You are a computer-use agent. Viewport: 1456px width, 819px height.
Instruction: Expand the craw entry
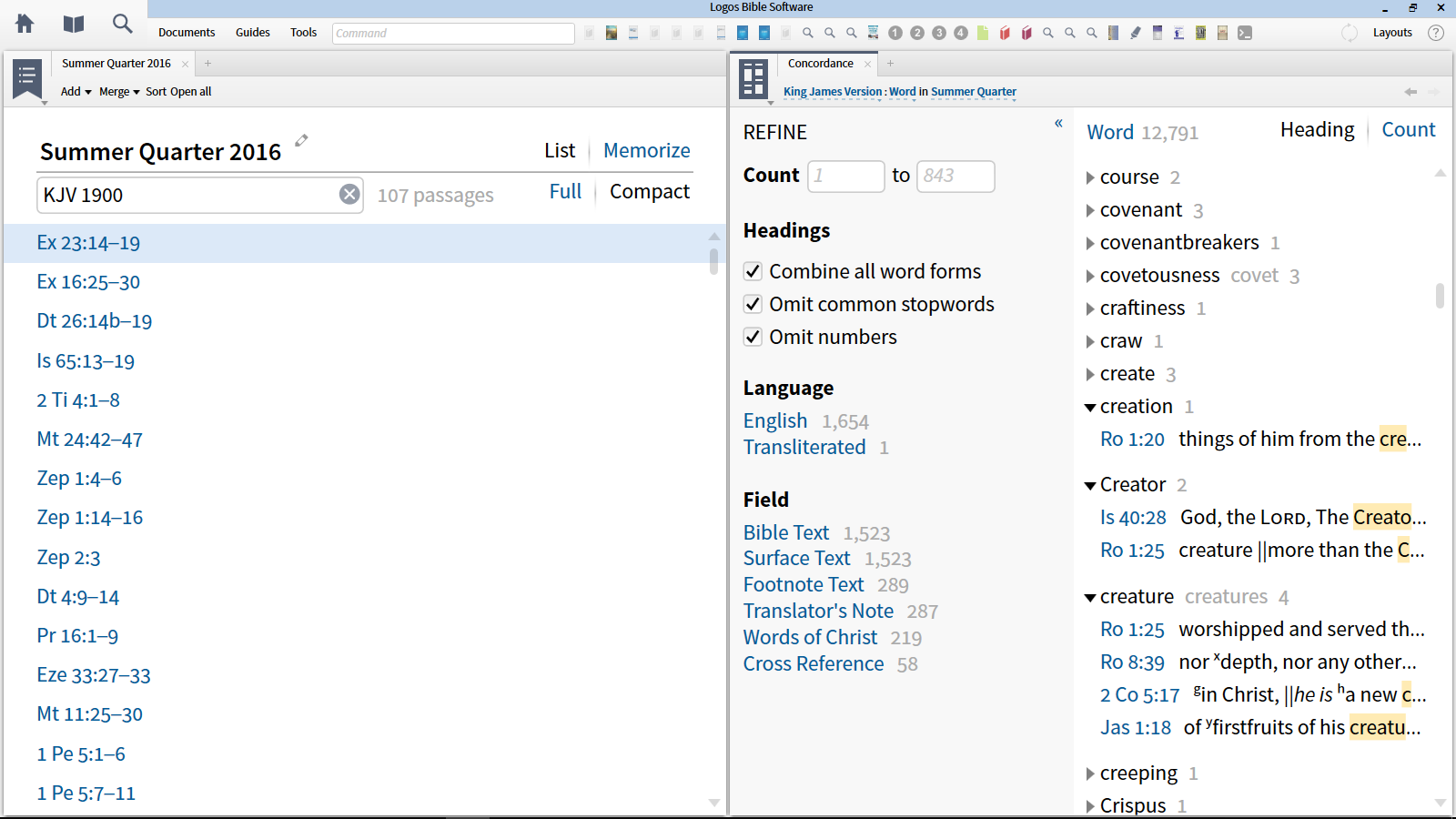pyautogui.click(x=1090, y=341)
